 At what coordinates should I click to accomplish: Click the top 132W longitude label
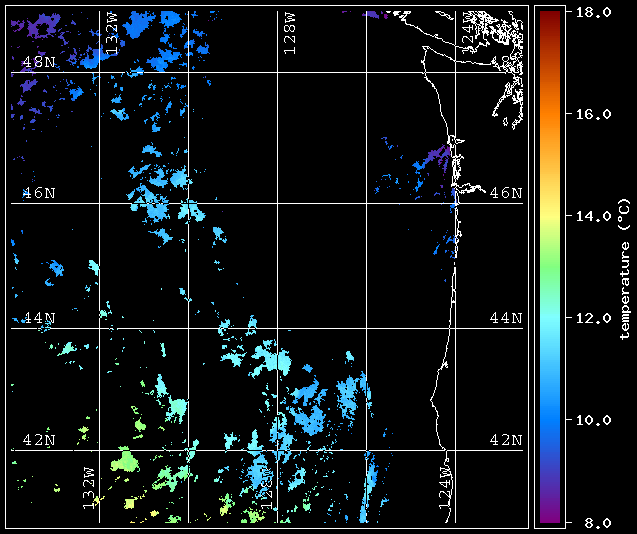click(111, 34)
